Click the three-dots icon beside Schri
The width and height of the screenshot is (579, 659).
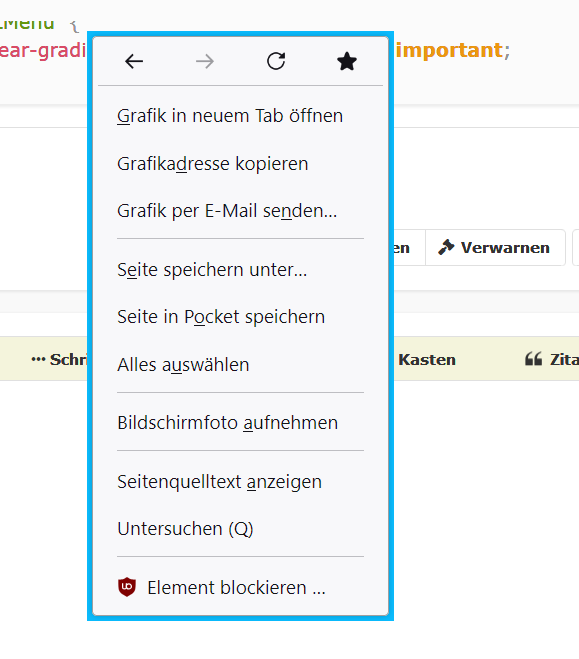coord(38,359)
